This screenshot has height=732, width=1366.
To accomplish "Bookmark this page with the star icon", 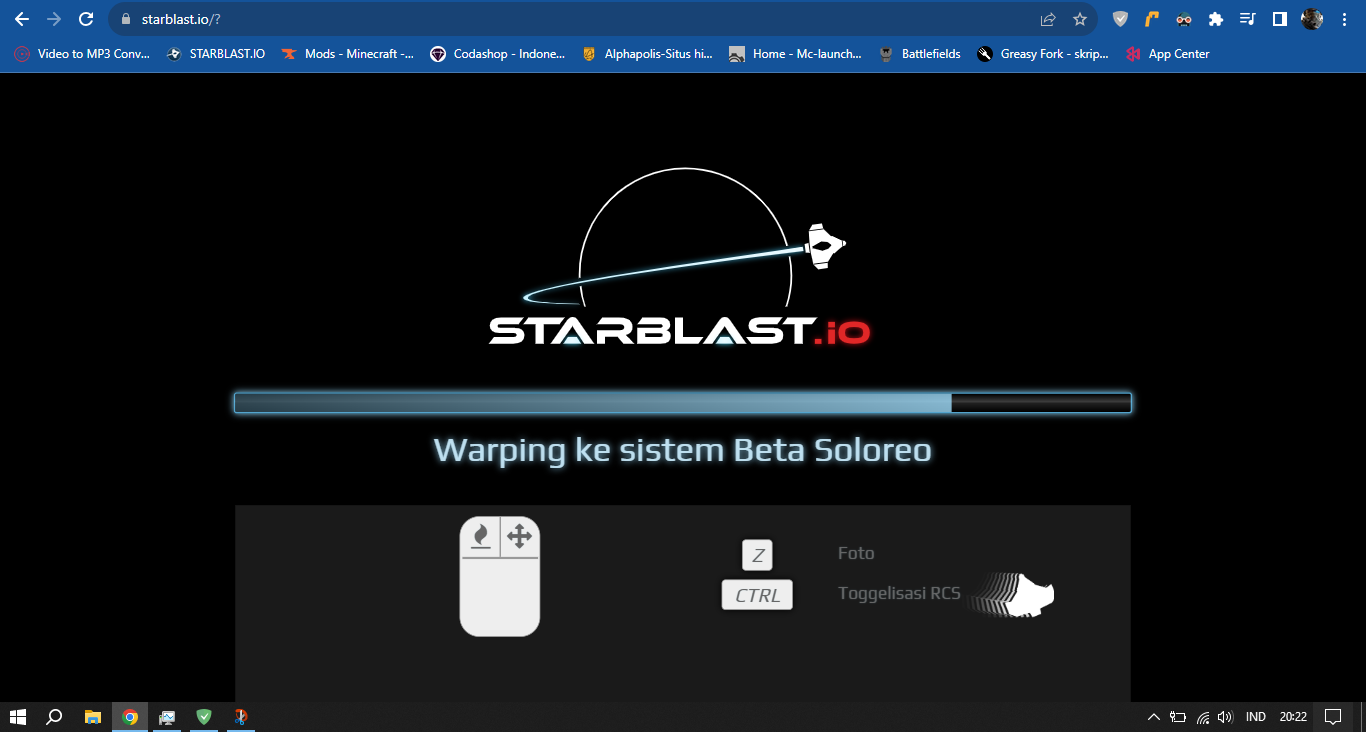I will coord(1079,18).
